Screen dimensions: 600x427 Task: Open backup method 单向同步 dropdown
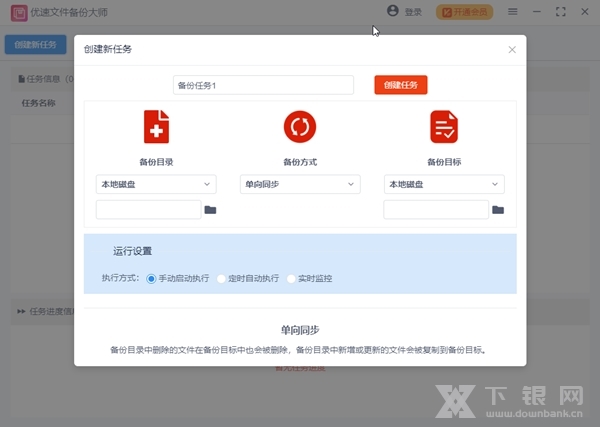300,184
